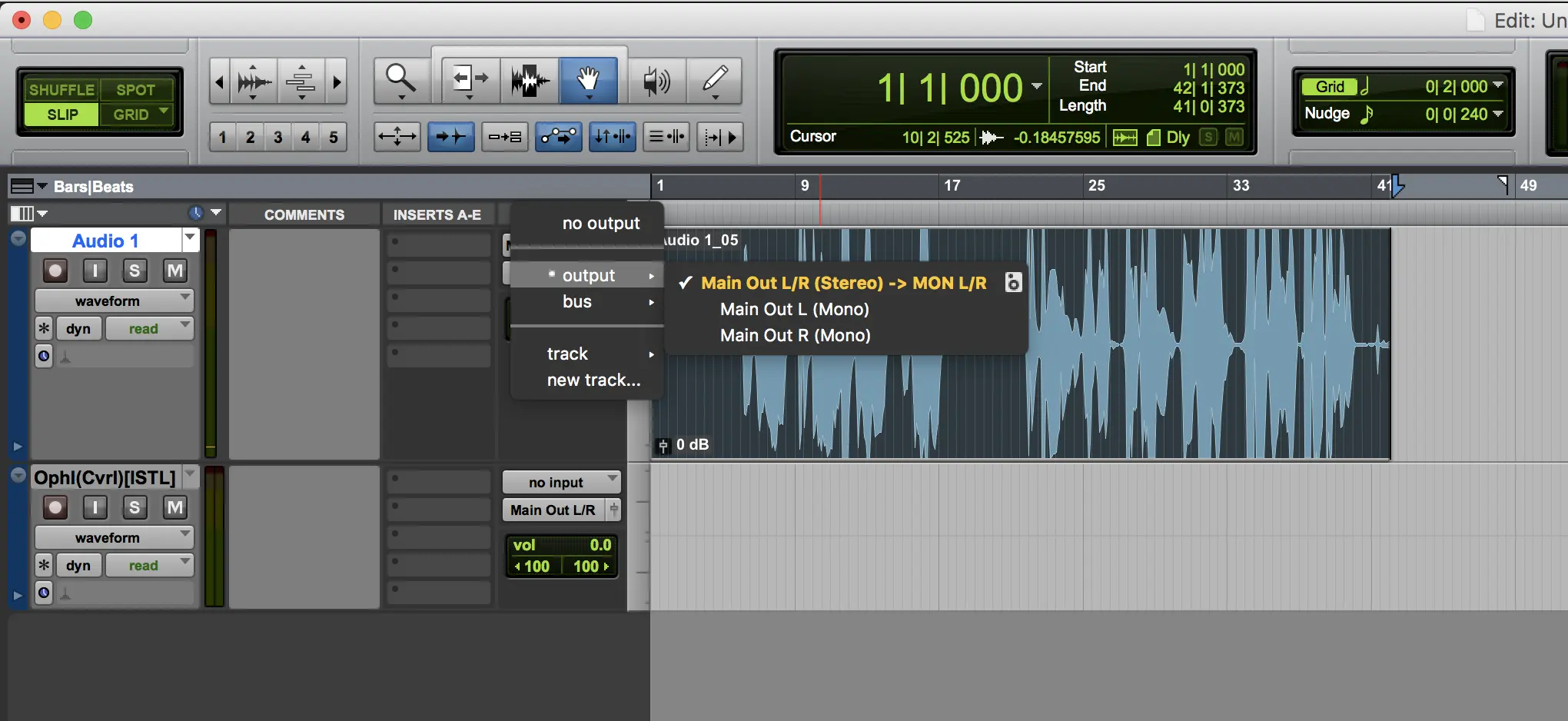Open the track submenu
The width and height of the screenshot is (1568, 721).
[586, 354]
